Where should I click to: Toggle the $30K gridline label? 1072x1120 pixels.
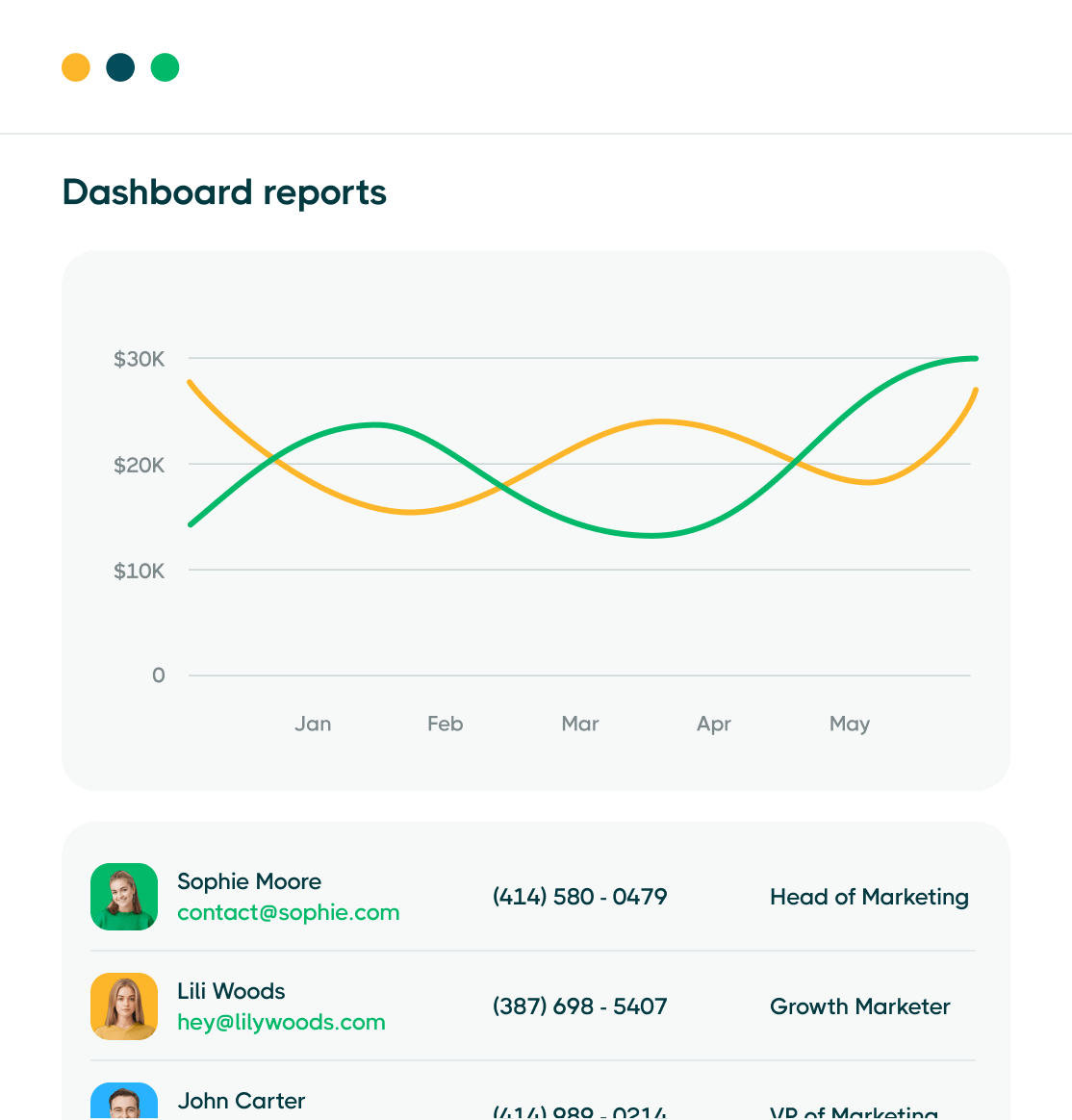[x=139, y=358]
